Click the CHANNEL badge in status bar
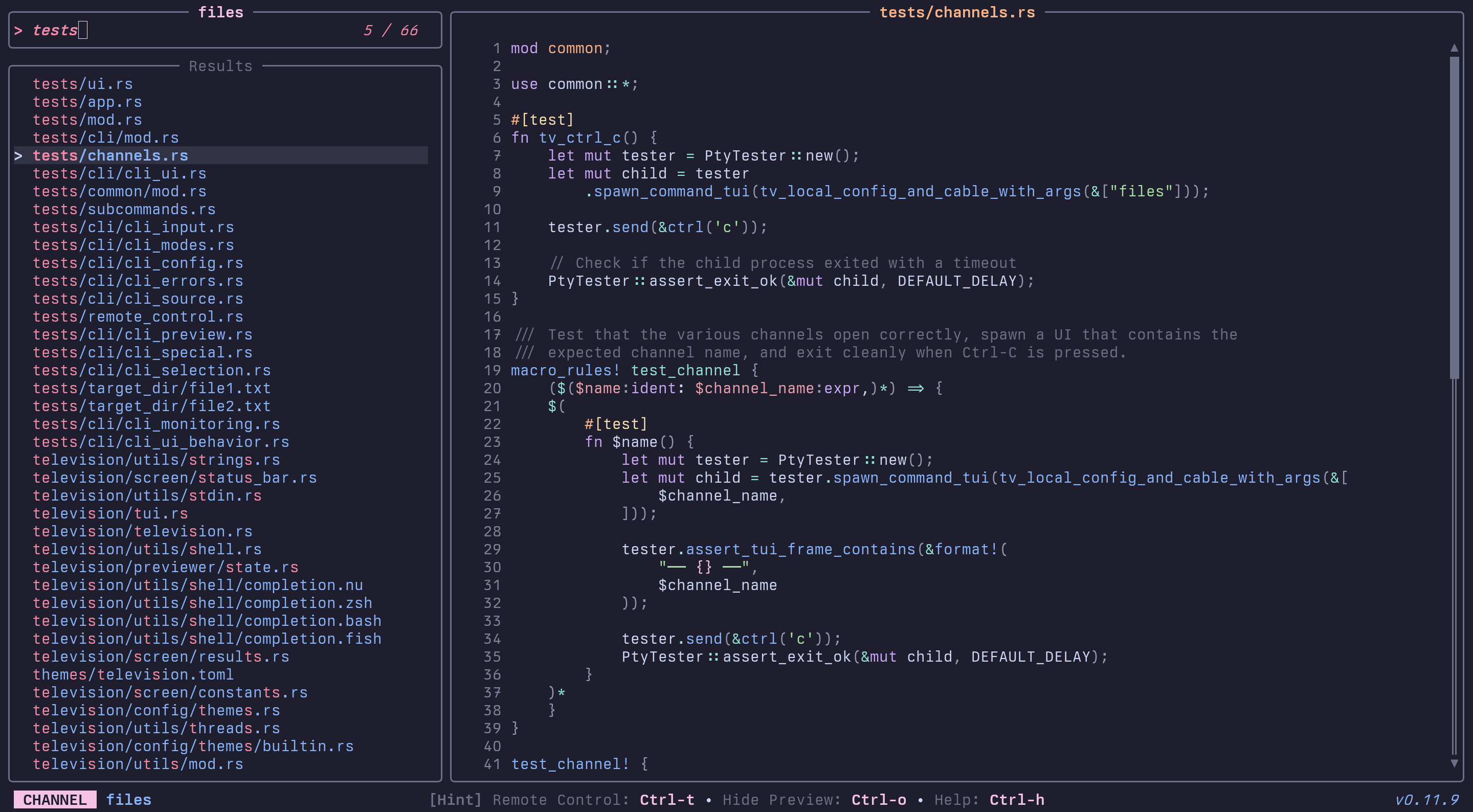This screenshot has height=812, width=1473. click(55, 800)
